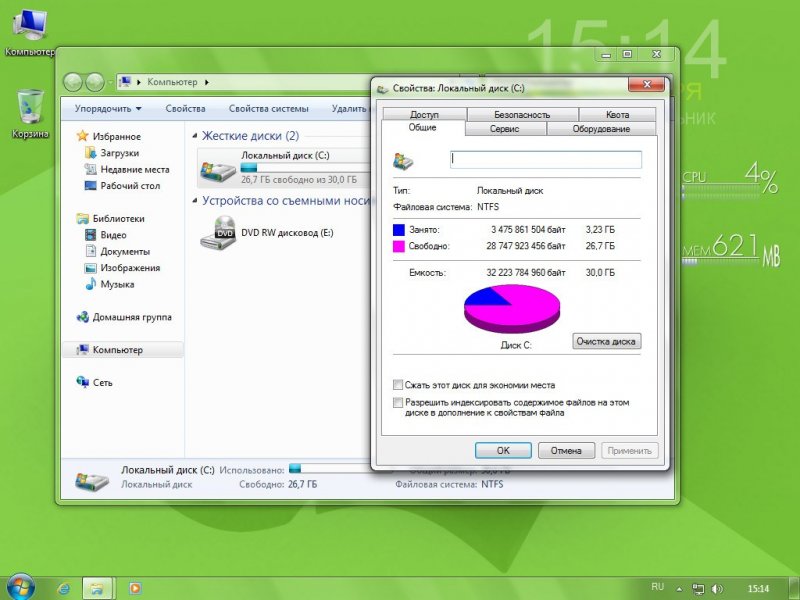Select the DVD RW дисковод (E:) icon
This screenshot has width=800, height=600.
click(x=218, y=232)
